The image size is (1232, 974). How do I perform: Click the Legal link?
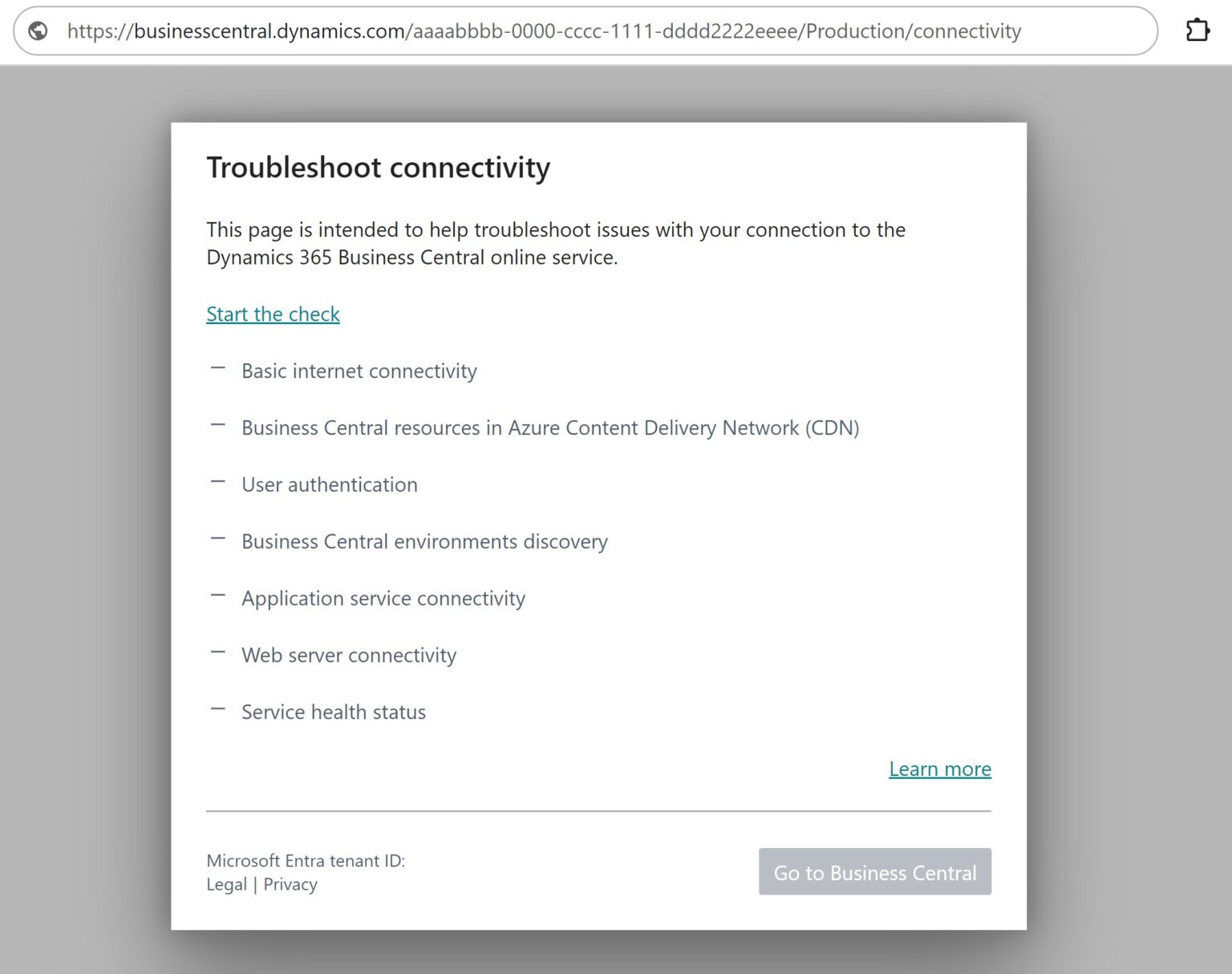pyautogui.click(x=226, y=884)
